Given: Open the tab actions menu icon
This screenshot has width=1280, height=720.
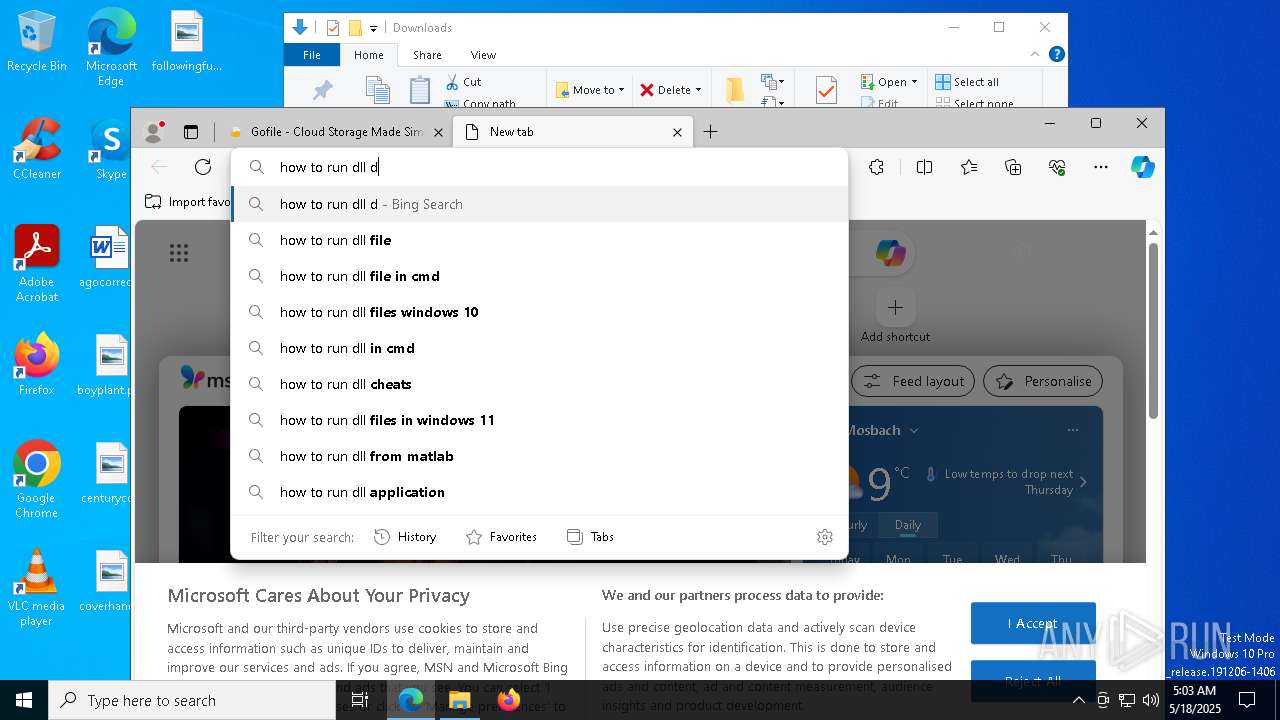Looking at the screenshot, I should click(191, 131).
